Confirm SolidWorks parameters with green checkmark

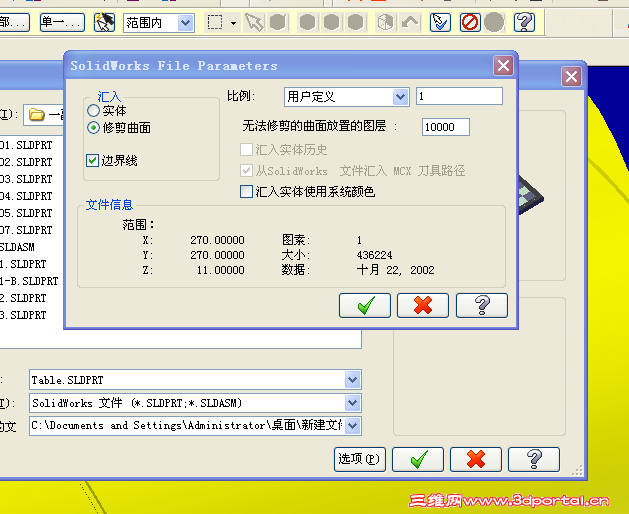tap(365, 305)
